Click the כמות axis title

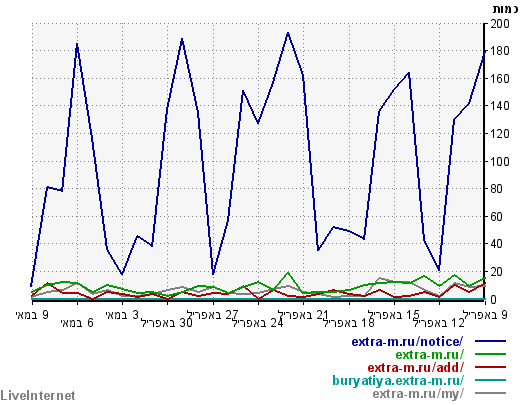coord(506,9)
